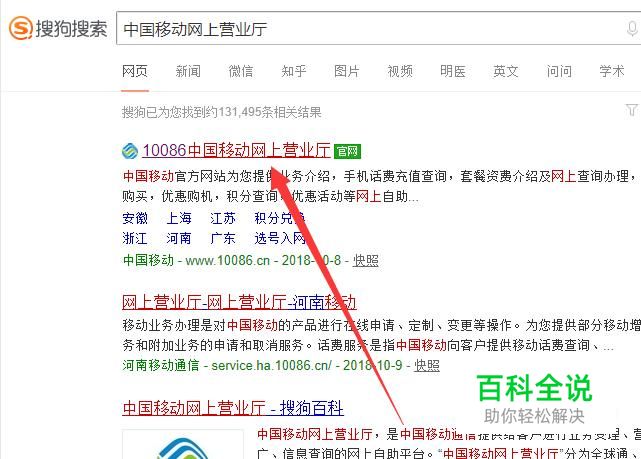Select the 图片 tab
Viewport: 641px width, 459px height.
(x=347, y=71)
